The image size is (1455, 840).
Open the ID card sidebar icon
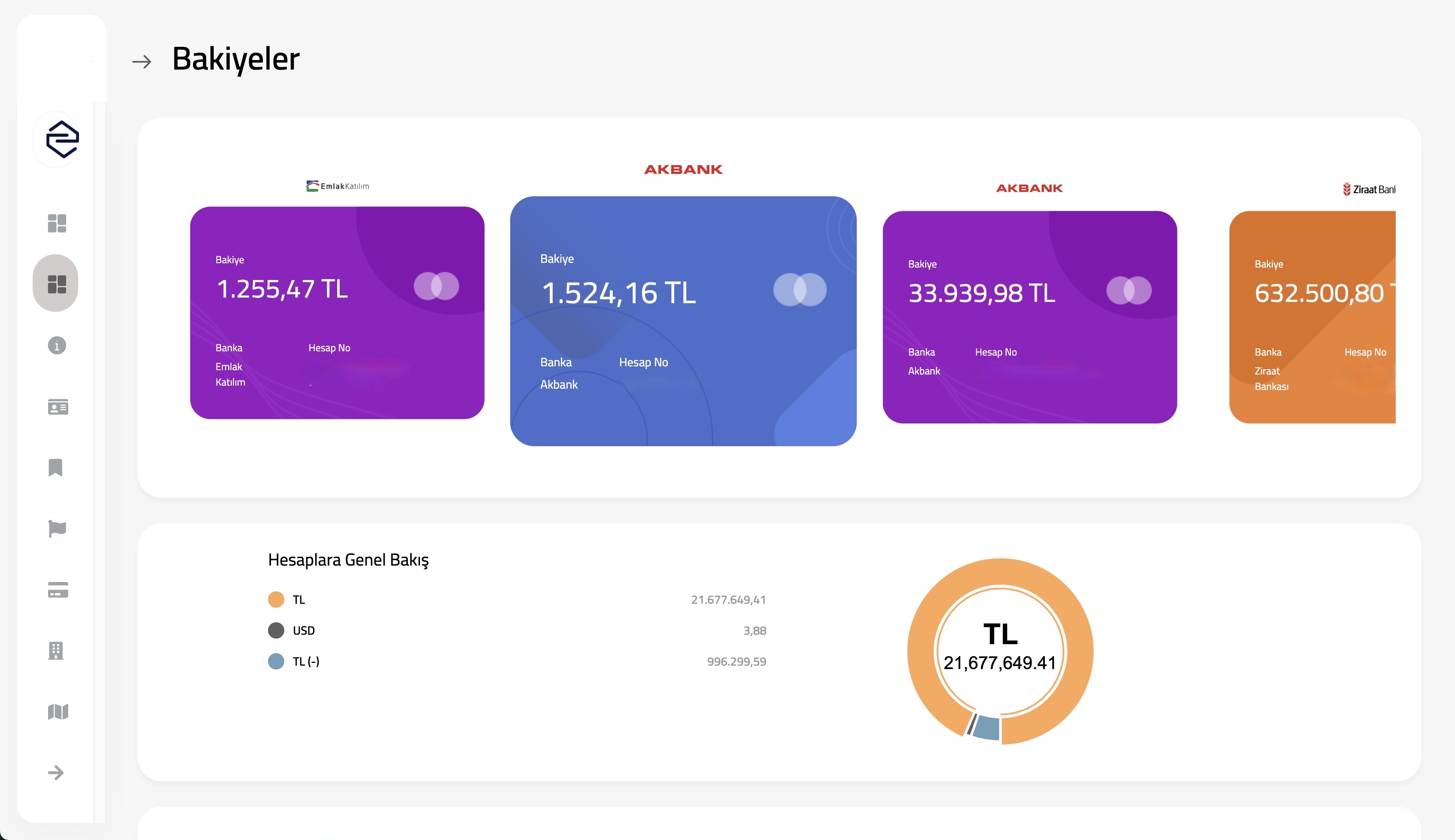coord(58,407)
